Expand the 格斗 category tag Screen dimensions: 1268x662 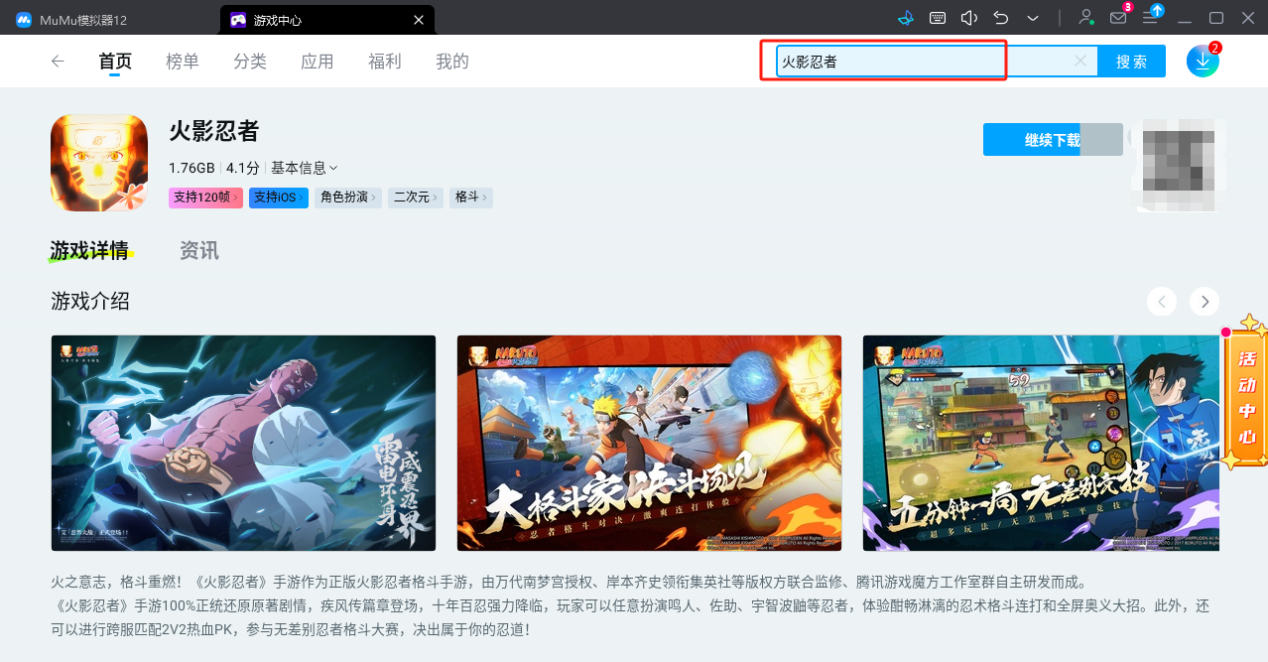tap(470, 197)
